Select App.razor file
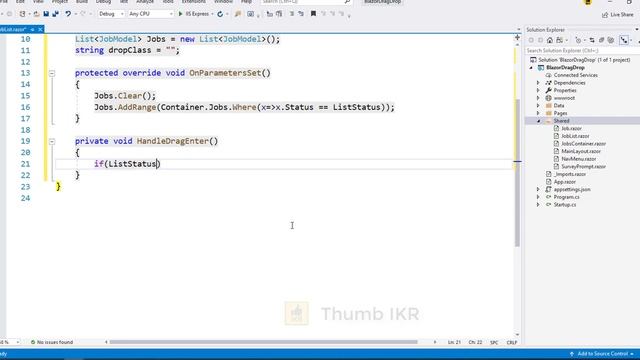 pos(564,182)
